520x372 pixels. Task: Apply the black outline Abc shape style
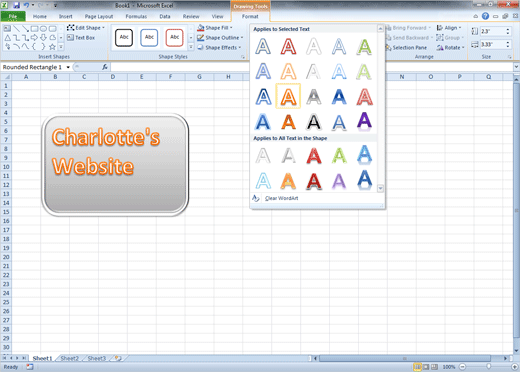pyautogui.click(x=124, y=37)
